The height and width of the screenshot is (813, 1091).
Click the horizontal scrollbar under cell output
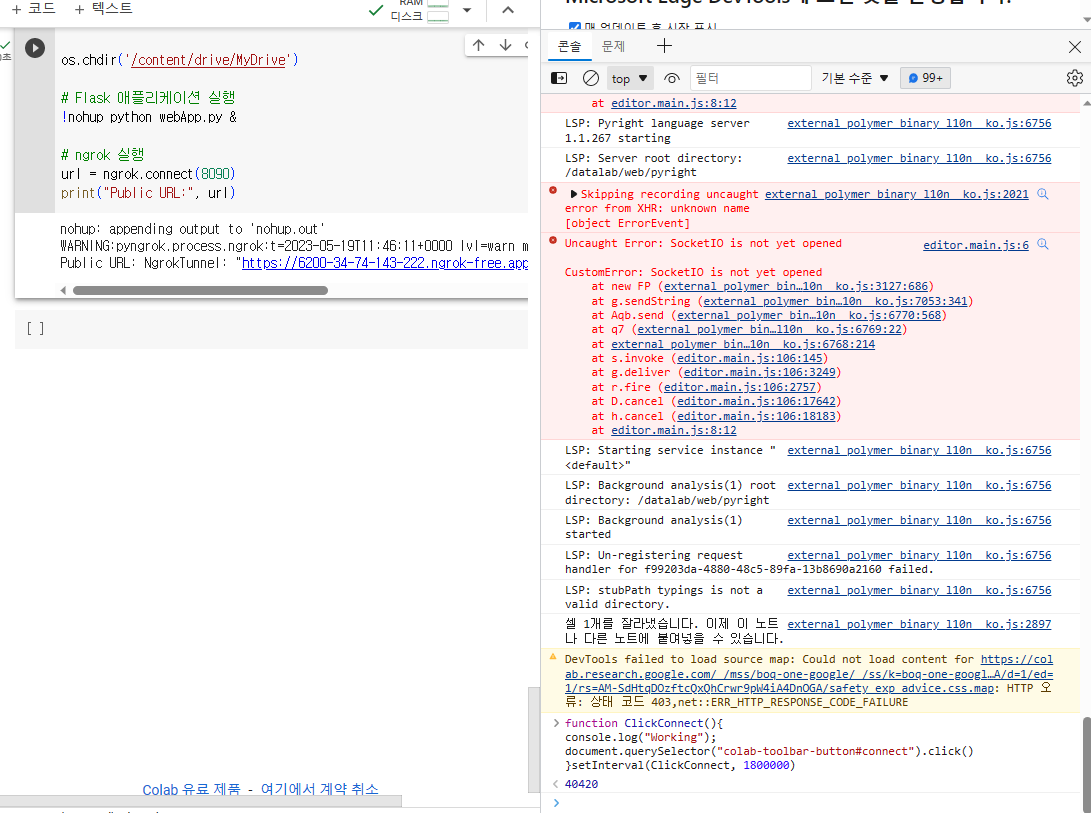200,290
